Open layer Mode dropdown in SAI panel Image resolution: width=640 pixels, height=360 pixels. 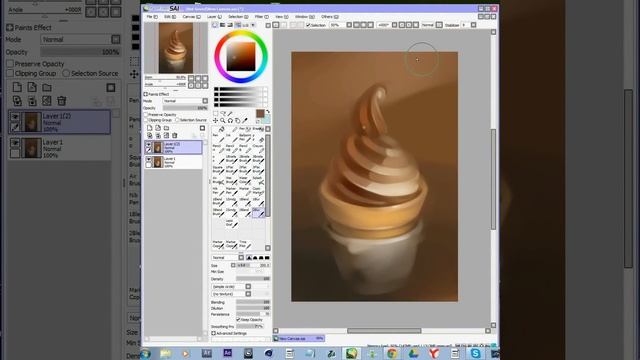coord(205,101)
